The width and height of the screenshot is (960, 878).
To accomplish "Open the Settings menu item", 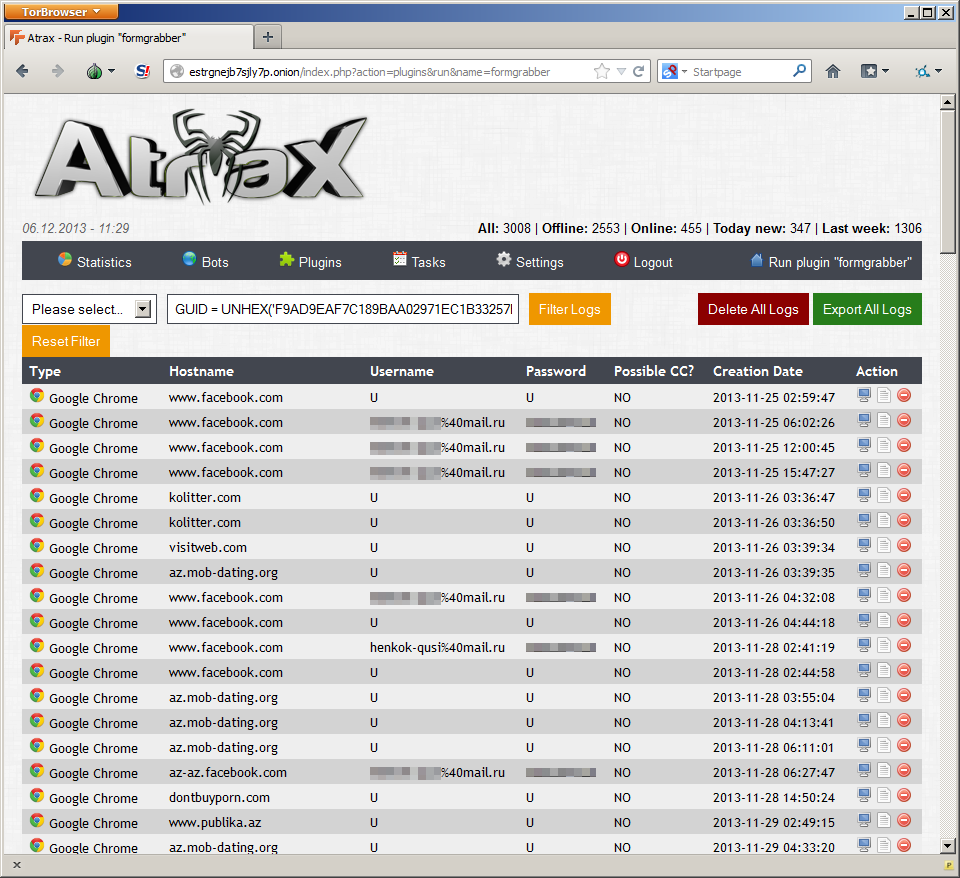I will [530, 261].
